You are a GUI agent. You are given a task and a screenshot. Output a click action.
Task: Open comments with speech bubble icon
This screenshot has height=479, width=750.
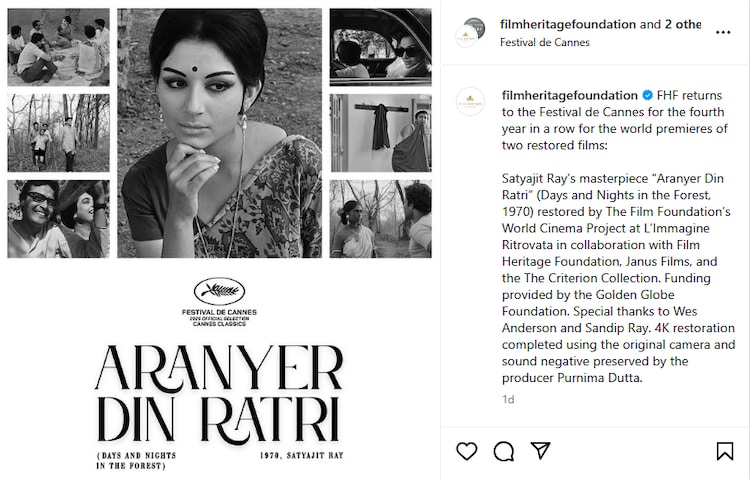click(x=504, y=451)
